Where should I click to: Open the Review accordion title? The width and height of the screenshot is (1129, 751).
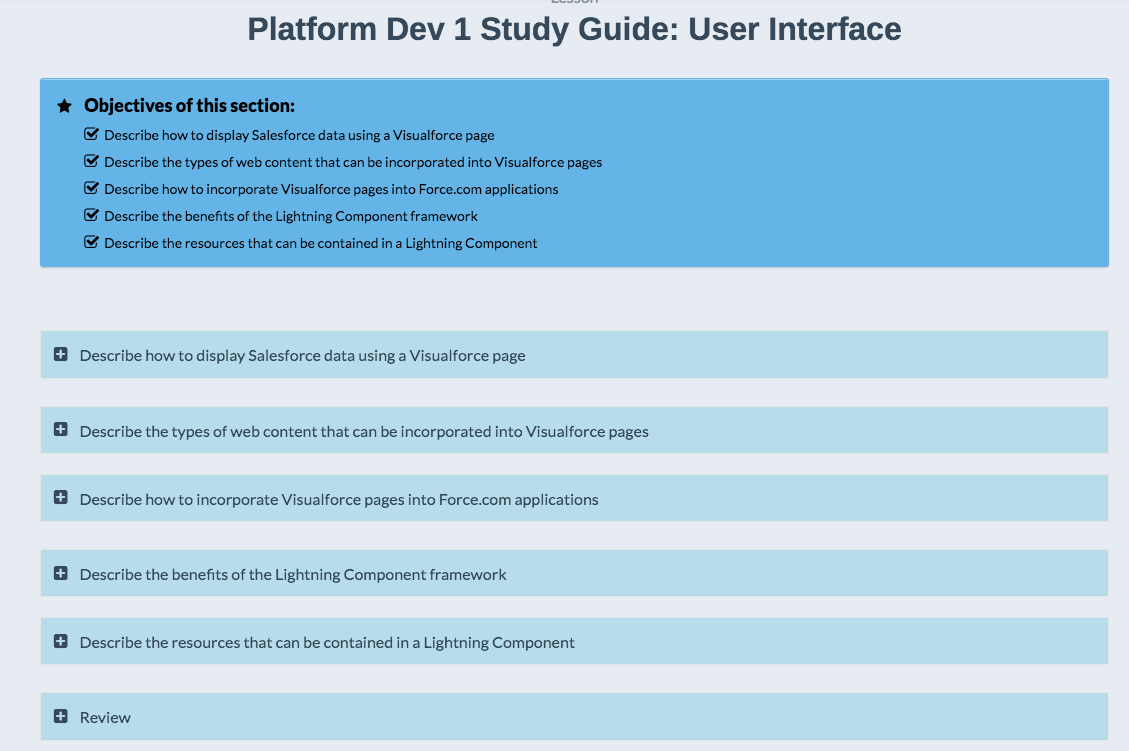(x=105, y=718)
